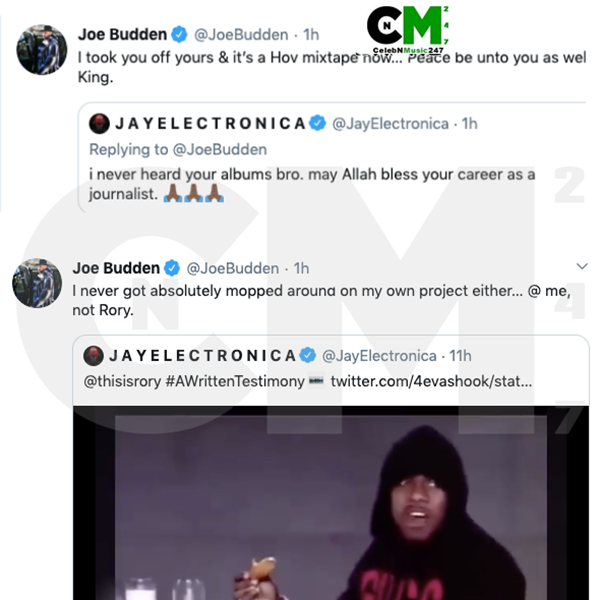The image size is (600, 600).
Task: Click Jay Electronica's avatar in second quoted tweet
Action: (93, 356)
